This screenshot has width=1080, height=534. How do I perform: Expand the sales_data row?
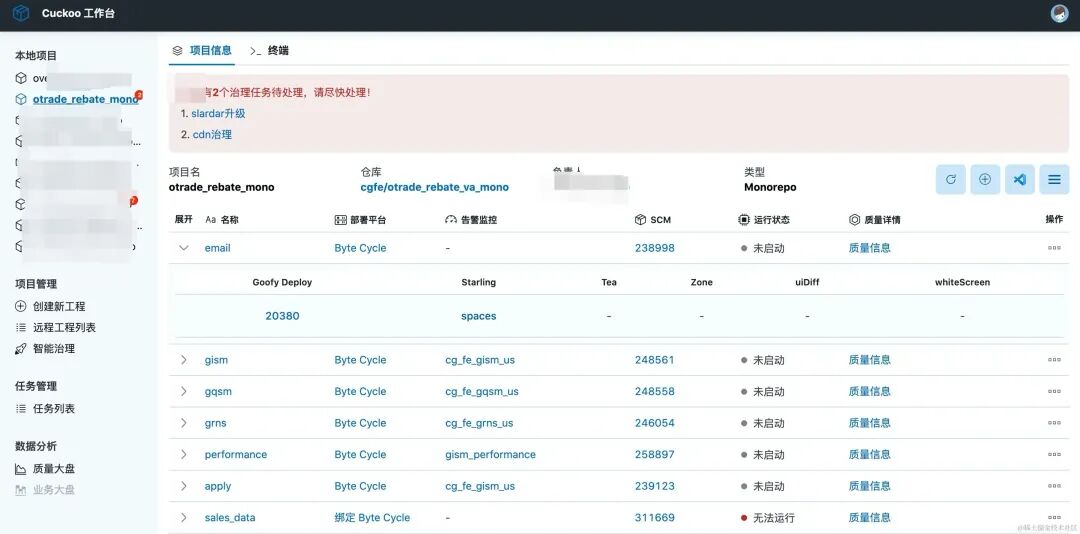pos(184,517)
